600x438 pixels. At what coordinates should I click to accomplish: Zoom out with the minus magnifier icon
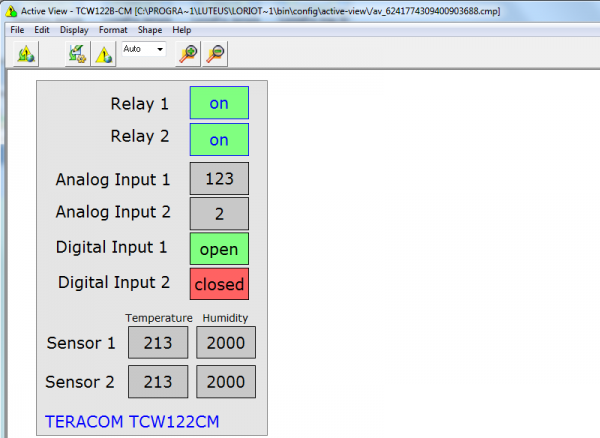[215, 54]
